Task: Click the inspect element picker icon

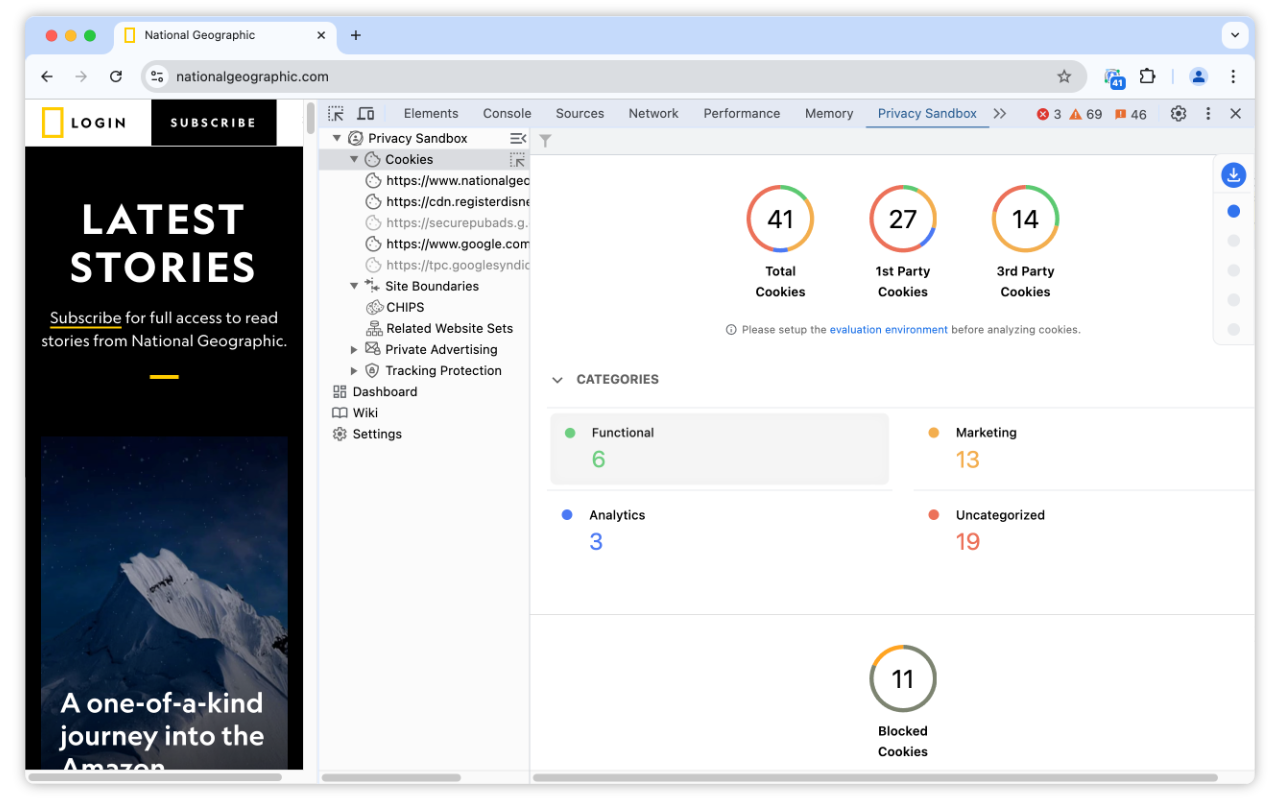Action: [x=336, y=113]
